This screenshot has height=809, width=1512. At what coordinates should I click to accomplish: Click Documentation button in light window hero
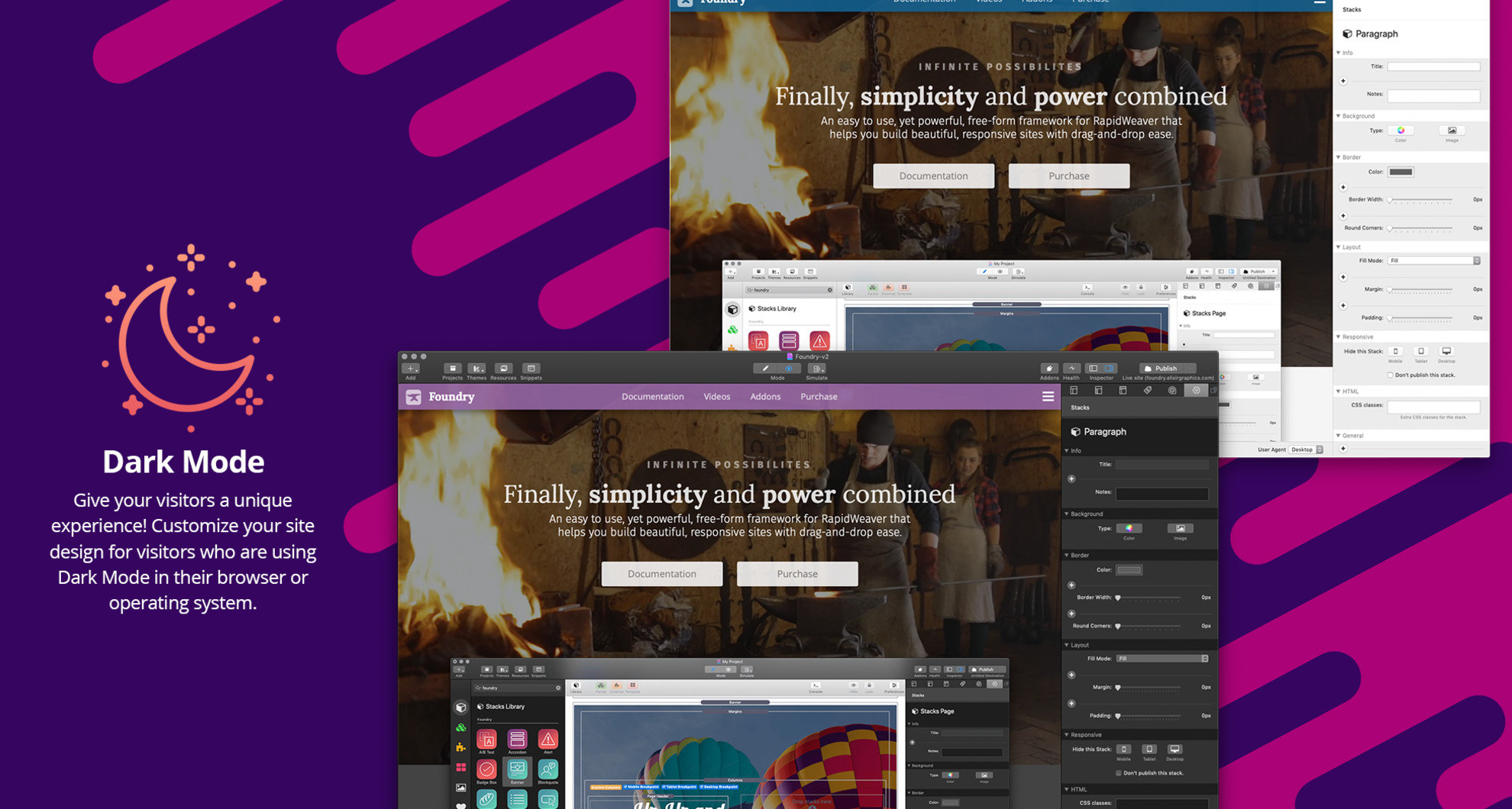click(x=934, y=176)
